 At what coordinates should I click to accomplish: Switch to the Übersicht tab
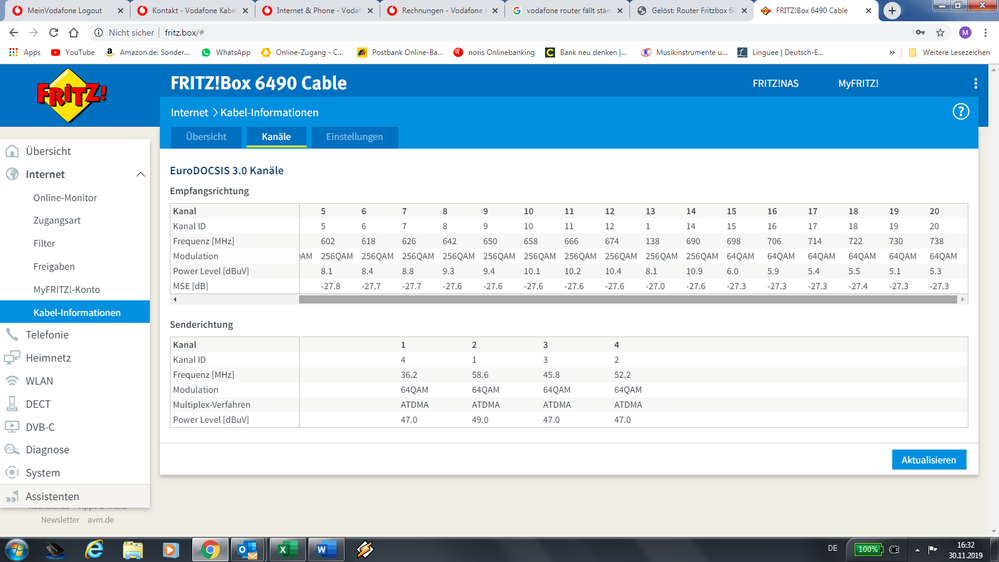206,137
